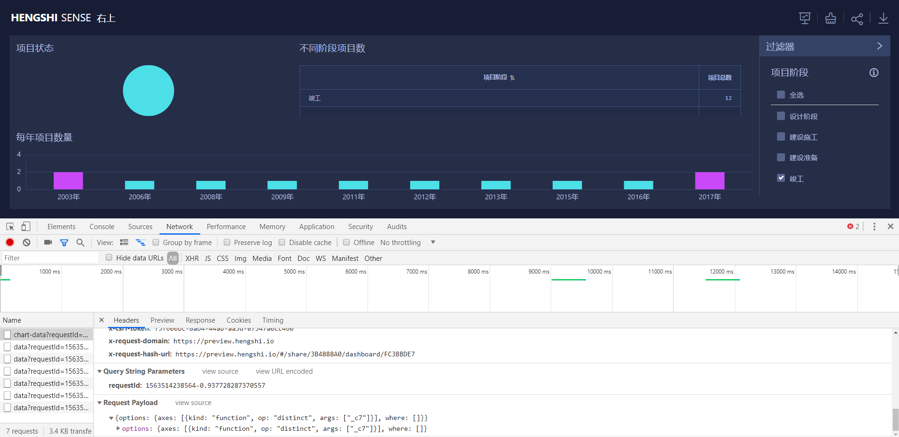
Task: Open the Elements tab
Action: [x=61, y=227]
